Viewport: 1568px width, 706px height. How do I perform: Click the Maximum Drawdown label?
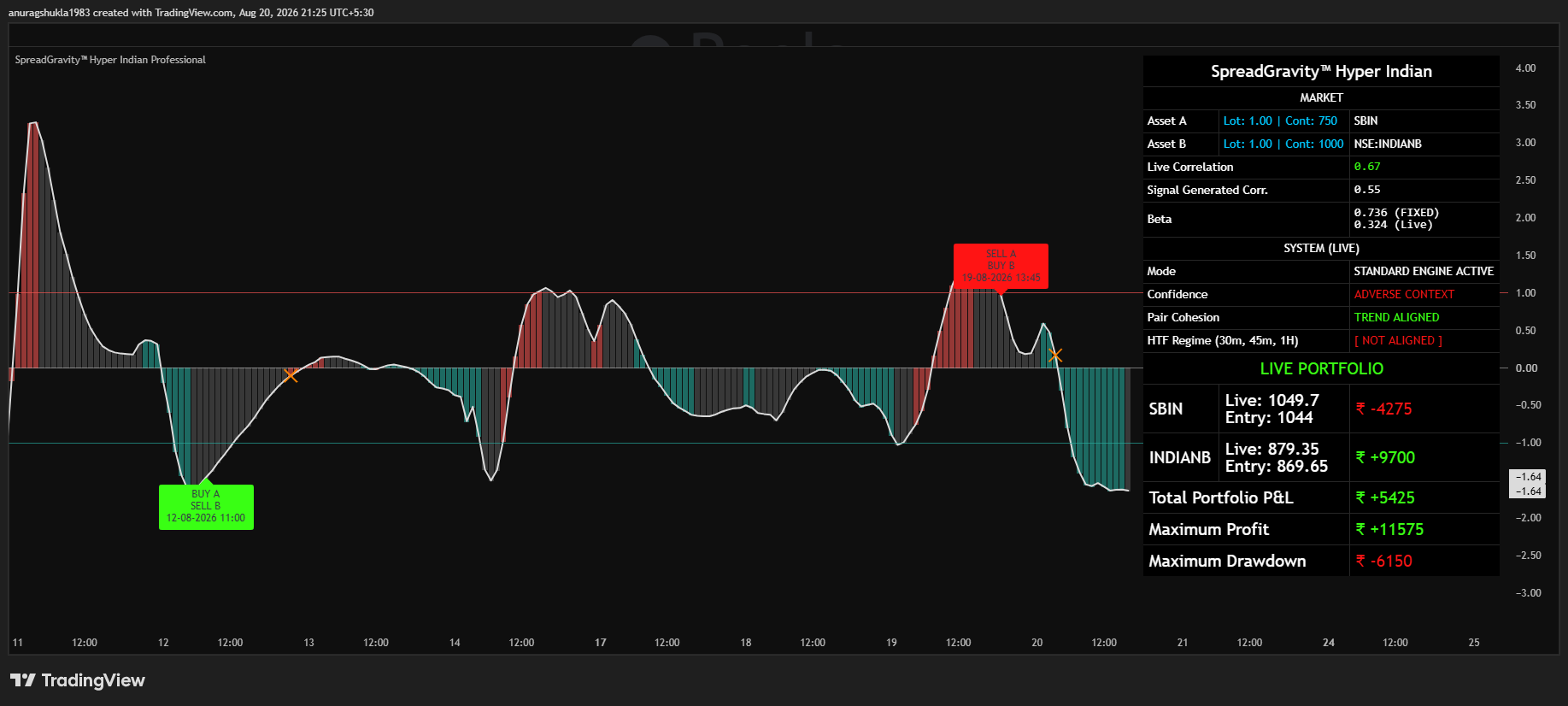1227,562
